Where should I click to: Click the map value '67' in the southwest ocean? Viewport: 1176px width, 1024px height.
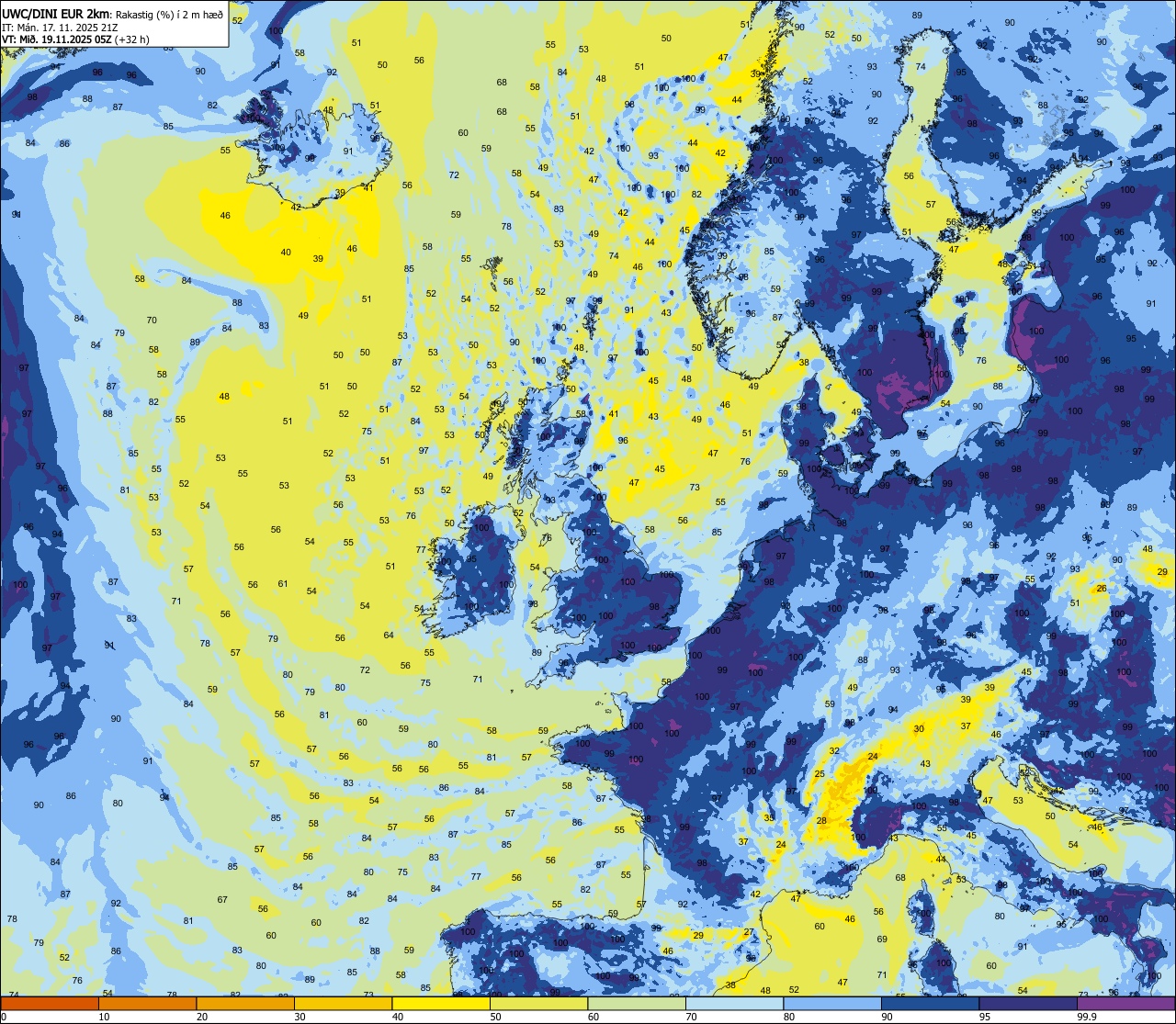coord(222,899)
